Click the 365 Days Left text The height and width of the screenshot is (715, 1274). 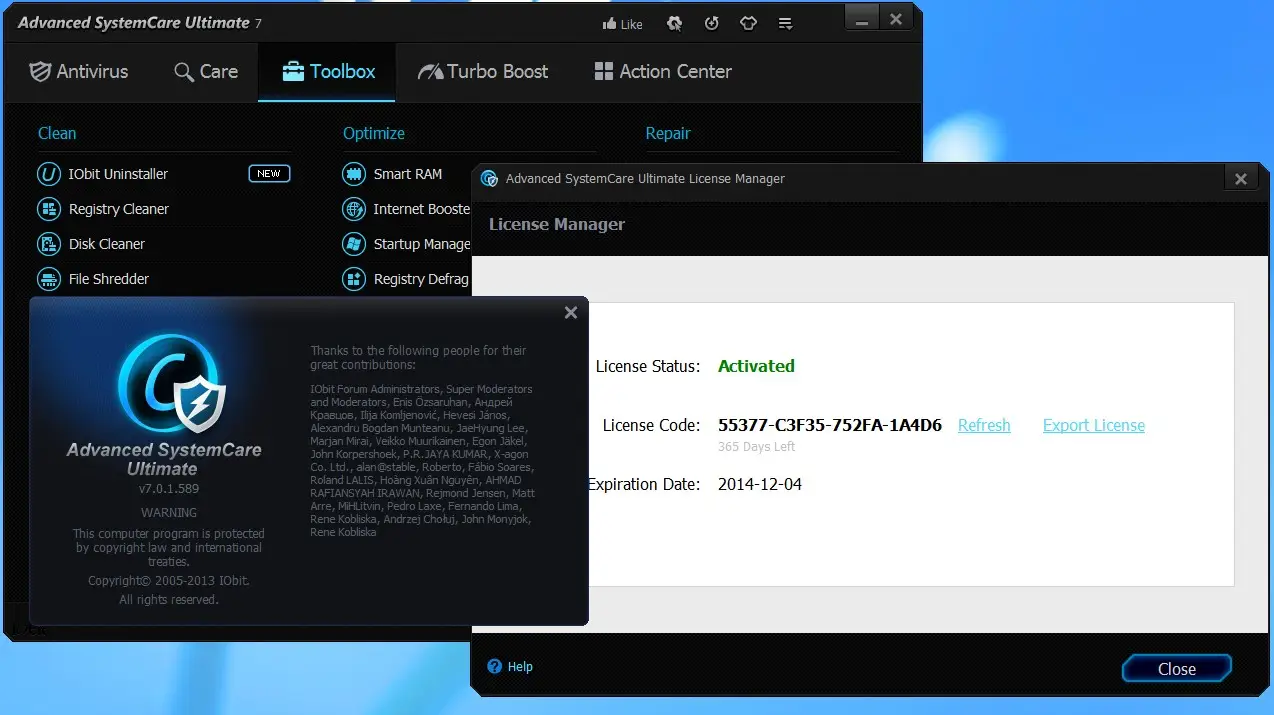757,447
